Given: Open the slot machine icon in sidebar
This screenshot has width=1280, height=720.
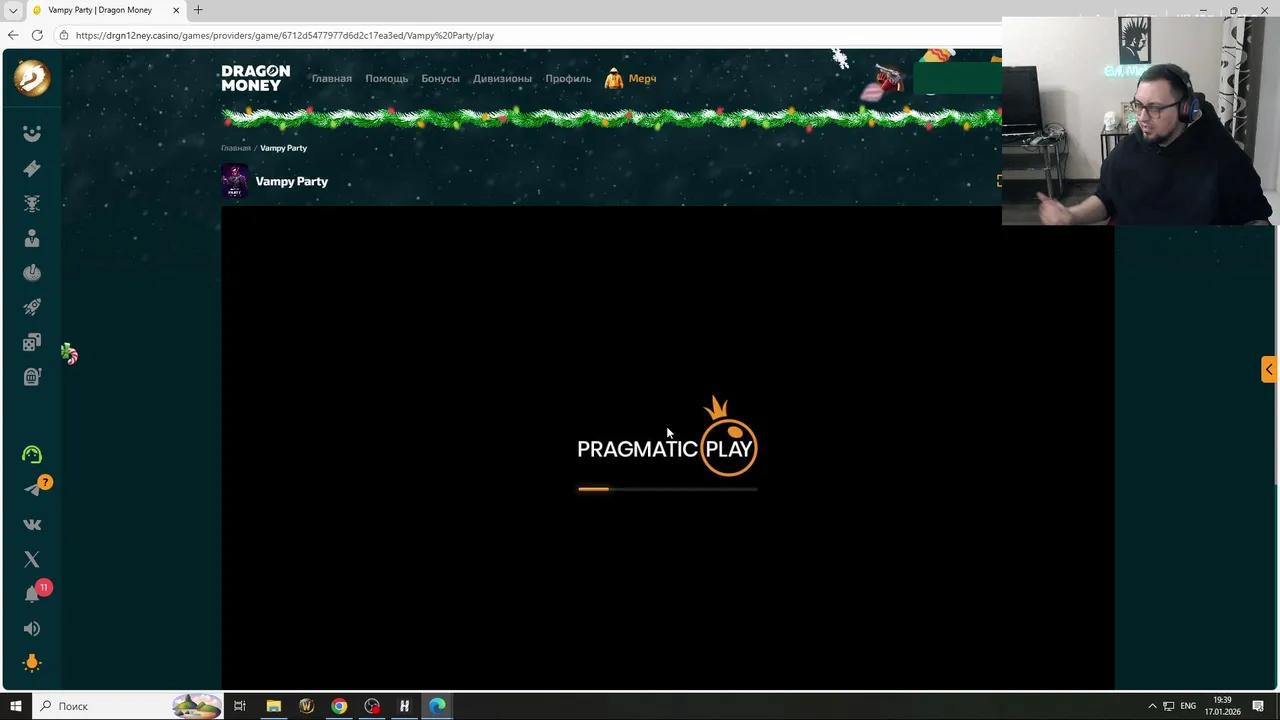Looking at the screenshot, I should (x=32, y=377).
